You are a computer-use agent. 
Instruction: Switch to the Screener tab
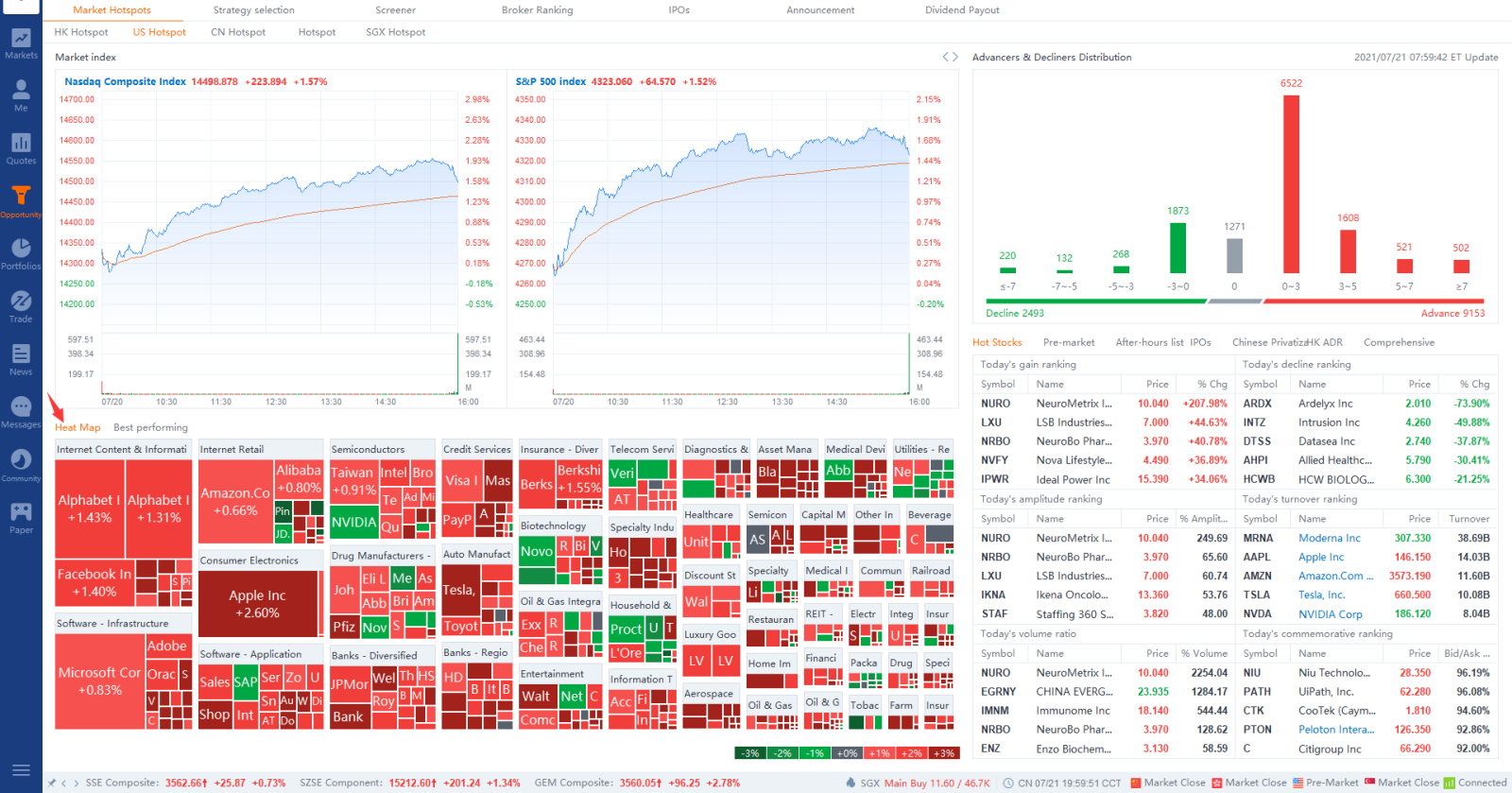(x=395, y=10)
